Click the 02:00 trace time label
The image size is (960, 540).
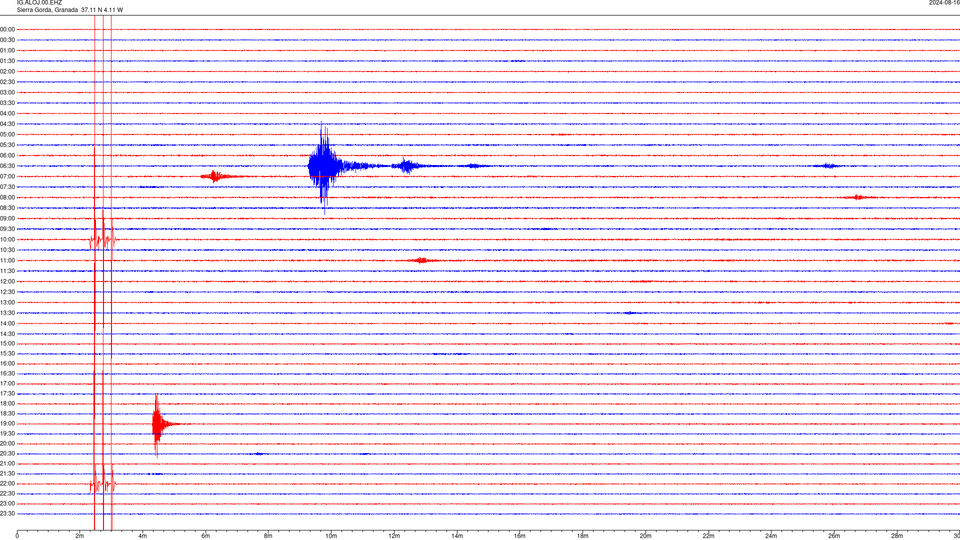pyautogui.click(x=7, y=72)
